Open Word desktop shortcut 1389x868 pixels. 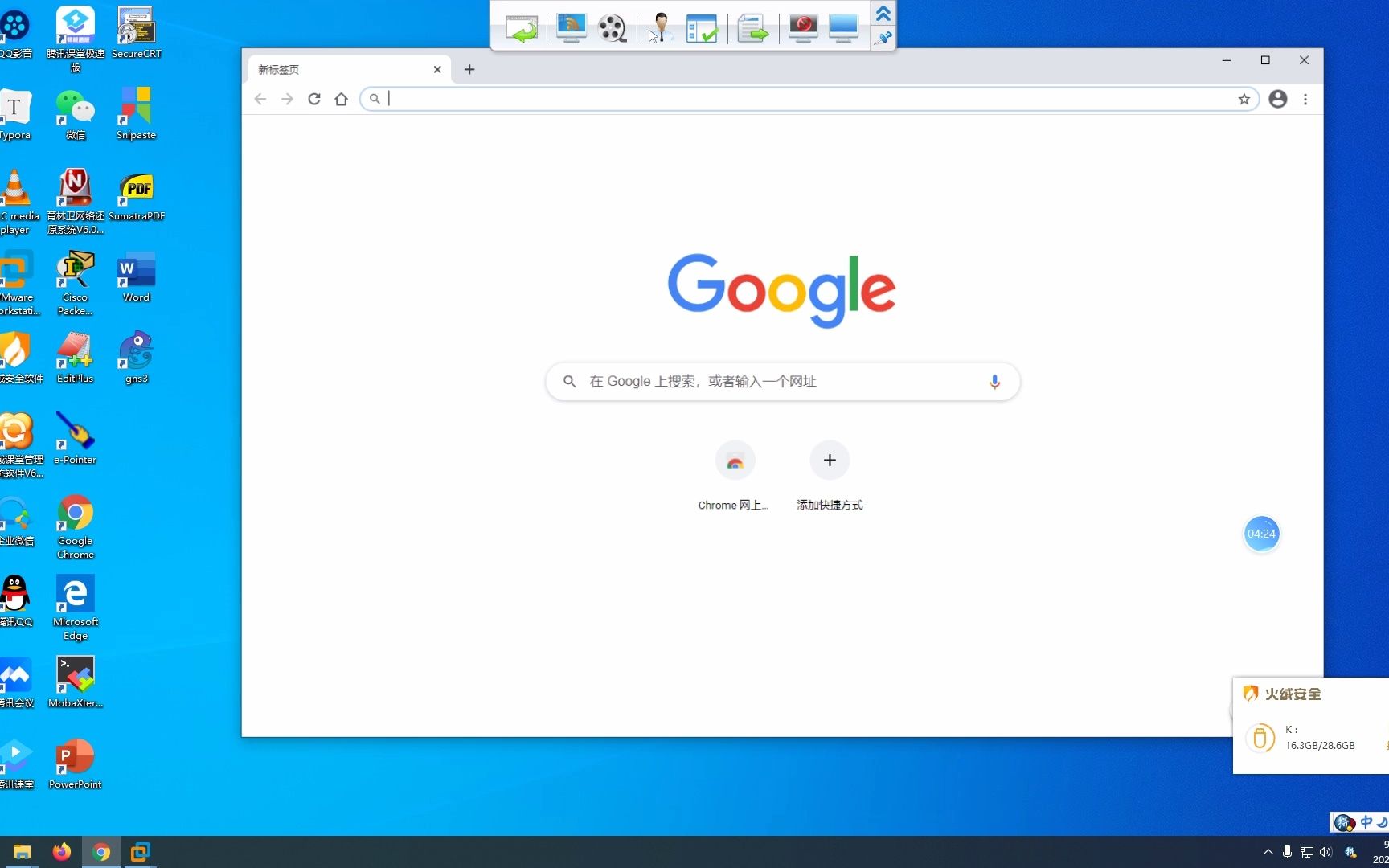[136, 277]
